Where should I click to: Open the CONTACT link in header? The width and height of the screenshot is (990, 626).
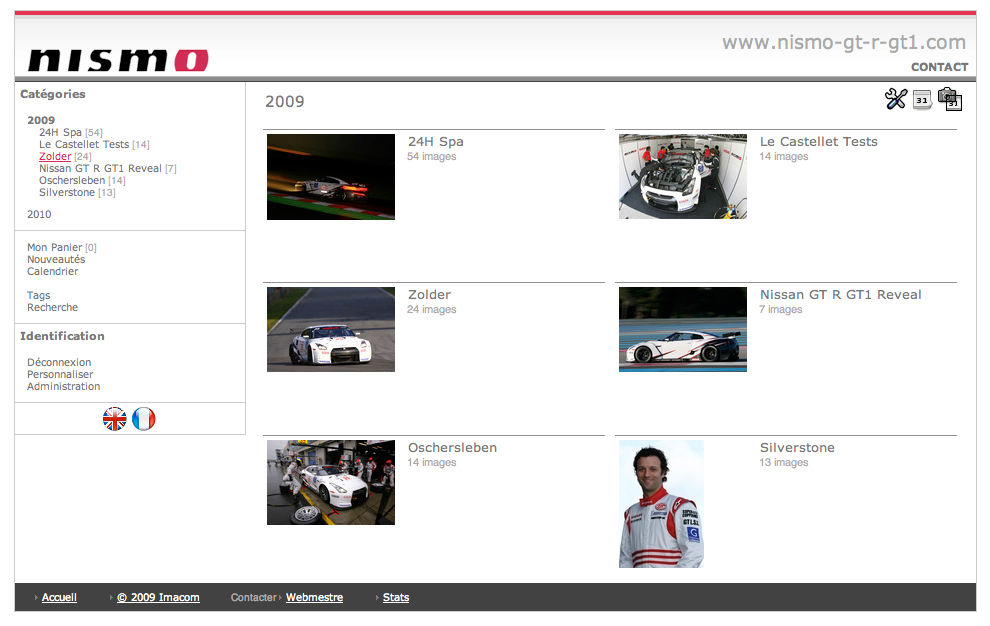pos(939,67)
